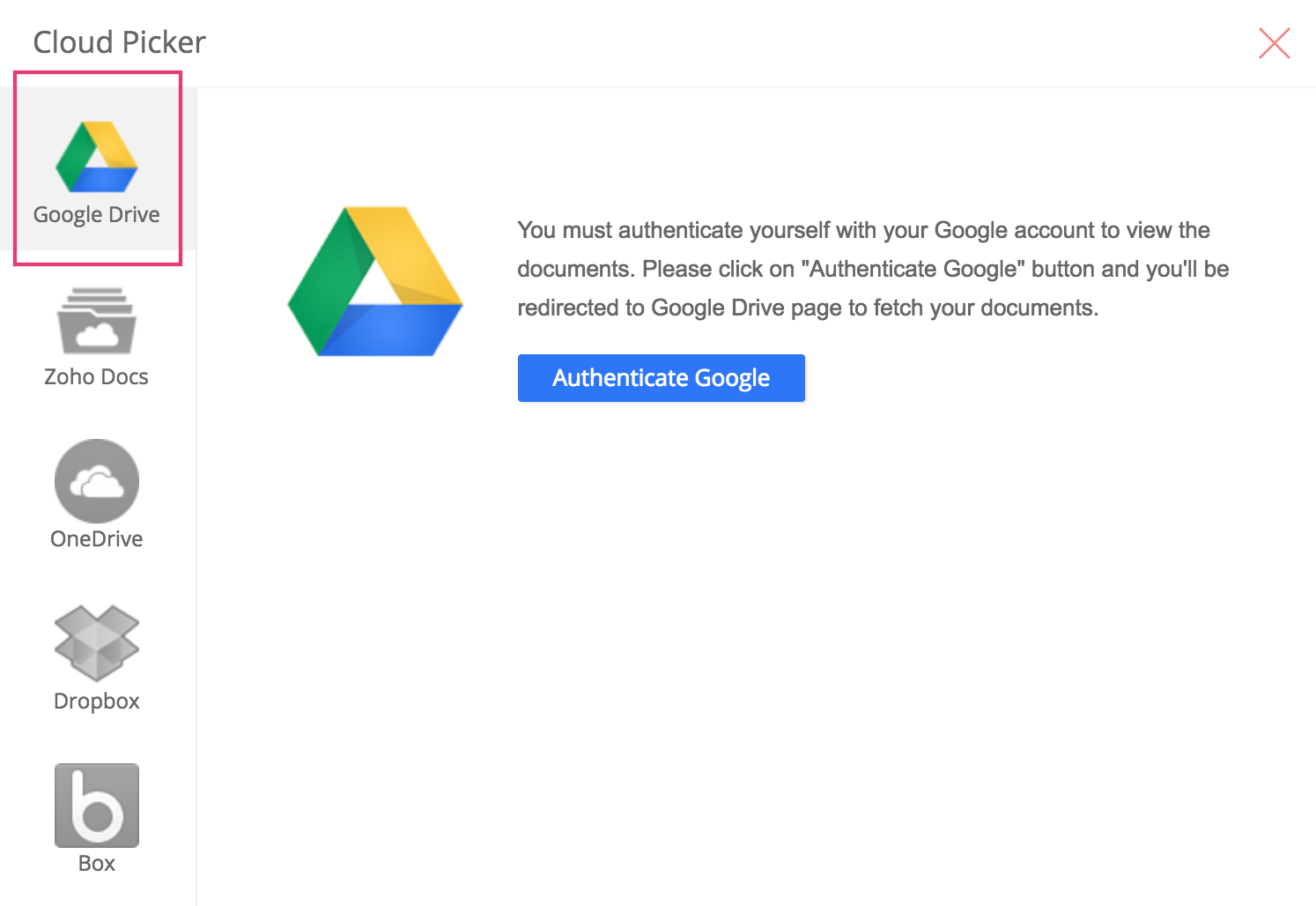Choose the OneDrive cloud icon
The width and height of the screenshot is (1316, 906).
(x=97, y=481)
